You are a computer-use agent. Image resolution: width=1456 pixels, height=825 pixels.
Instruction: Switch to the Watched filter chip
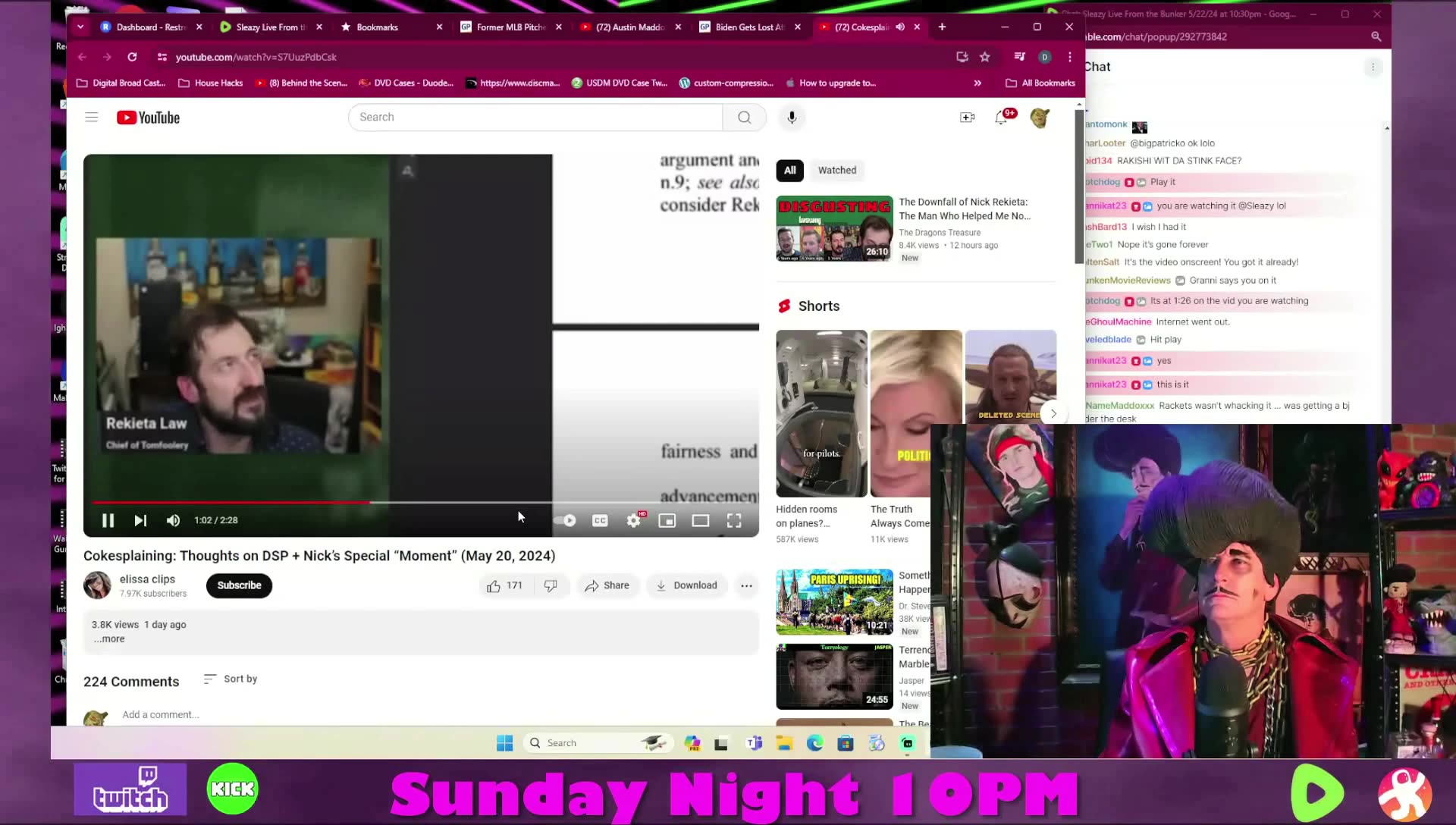click(x=836, y=170)
